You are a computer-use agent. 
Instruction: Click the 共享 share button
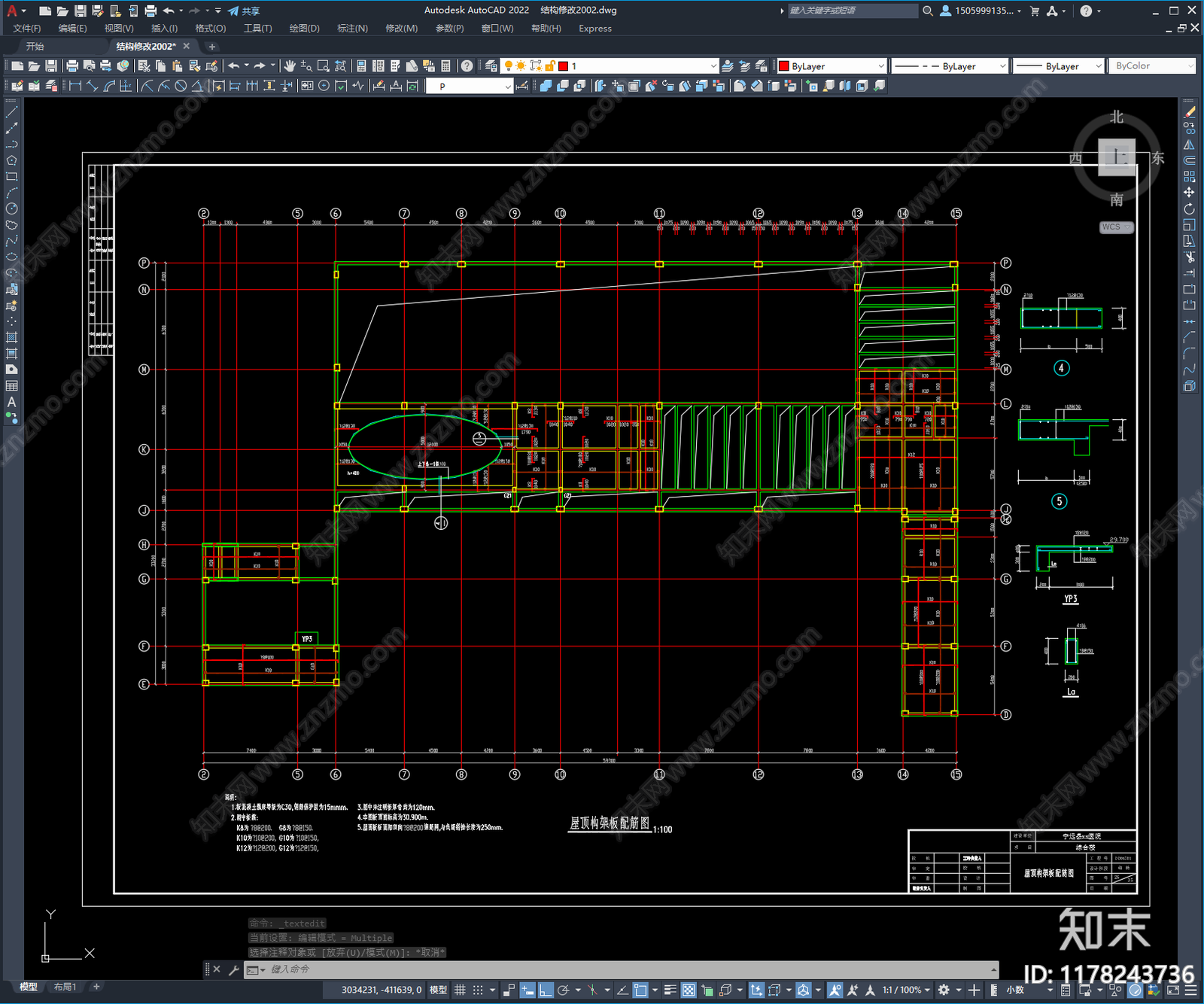point(244,11)
